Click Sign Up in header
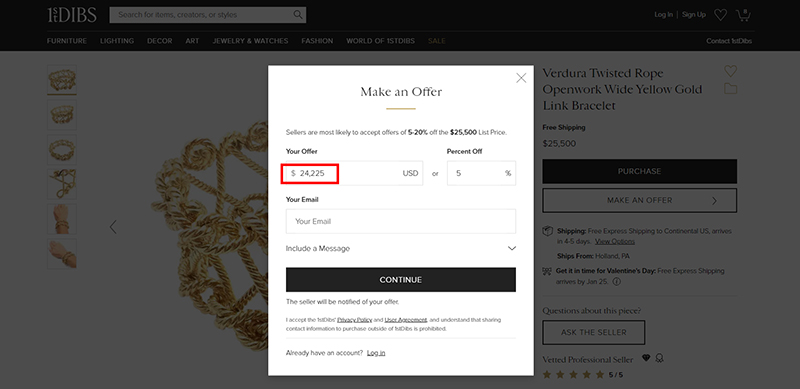The image size is (800, 389). click(694, 14)
